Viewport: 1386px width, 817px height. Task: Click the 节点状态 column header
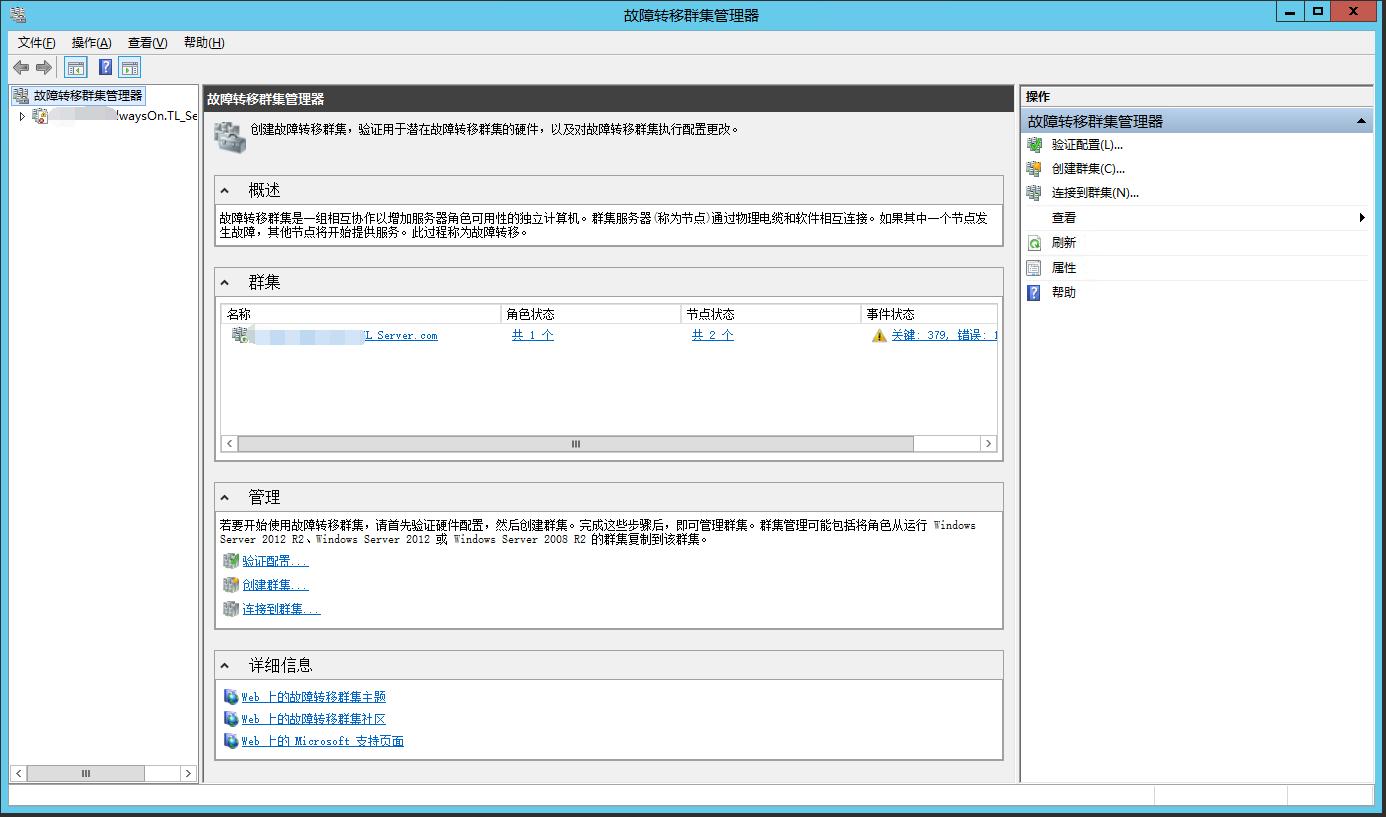[771, 314]
